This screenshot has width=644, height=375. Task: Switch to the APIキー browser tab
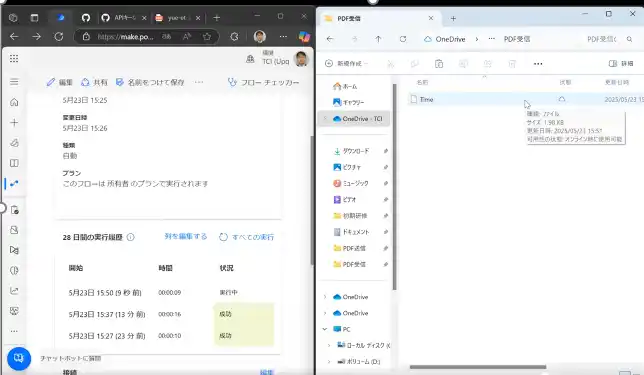coord(124,18)
